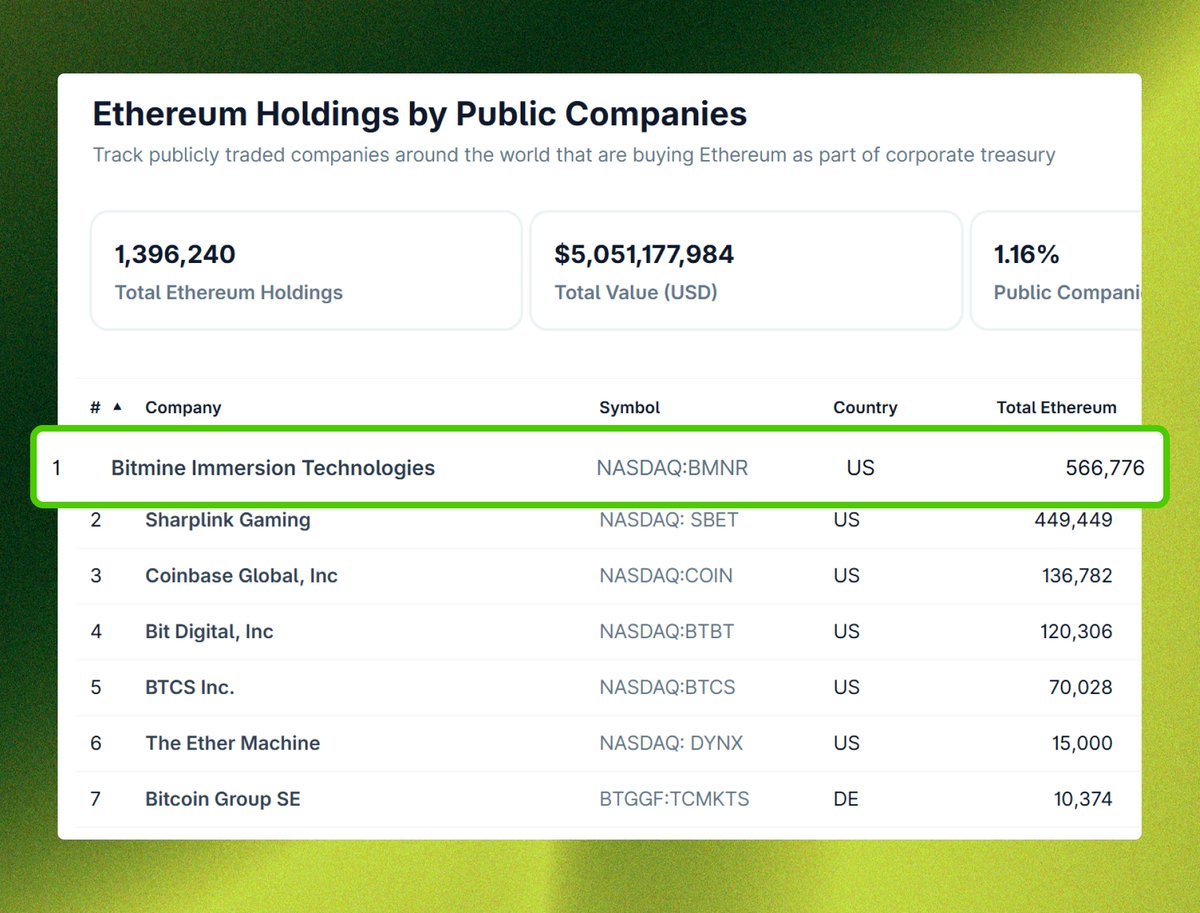Click the Total Value (USD) stat card
Viewport: 1200px width, 913px height.
click(x=747, y=270)
